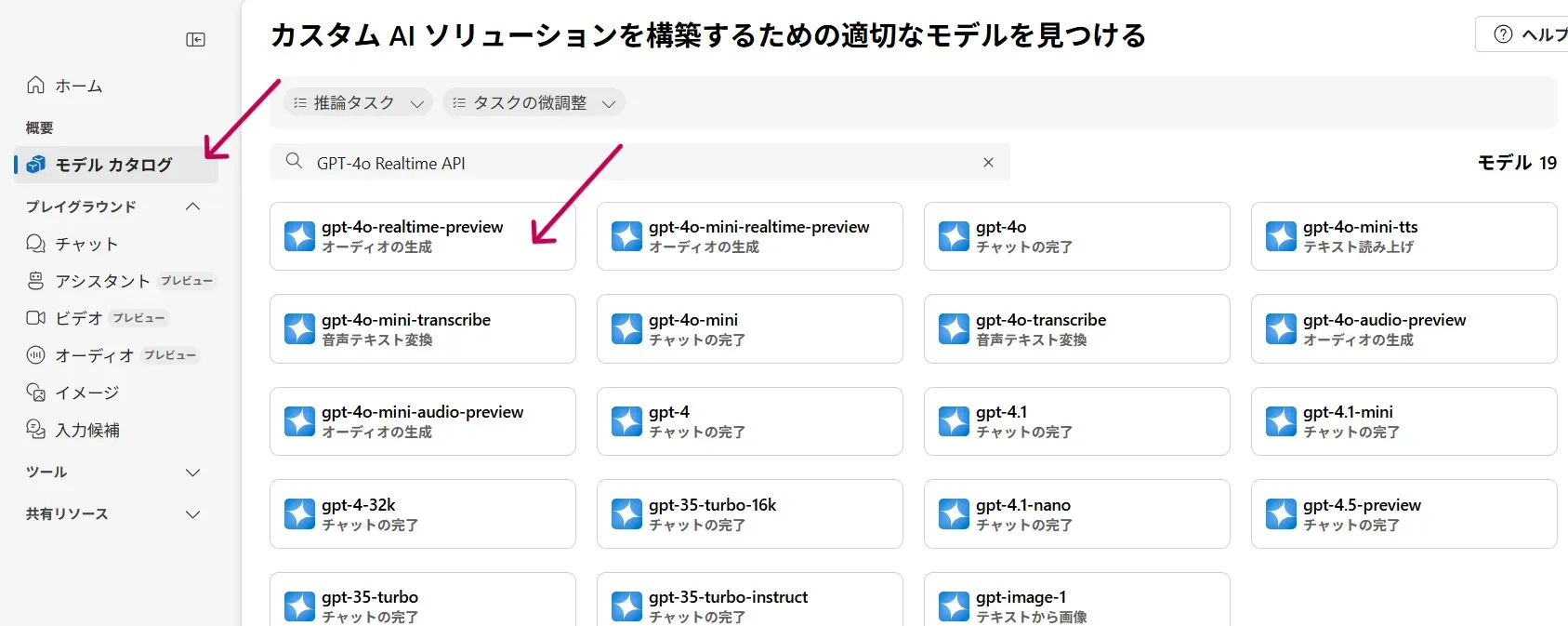Click the gpt-4.1-mini model icon
Image resolution: width=1568 pixels, height=626 pixels.
pyautogui.click(x=1281, y=421)
